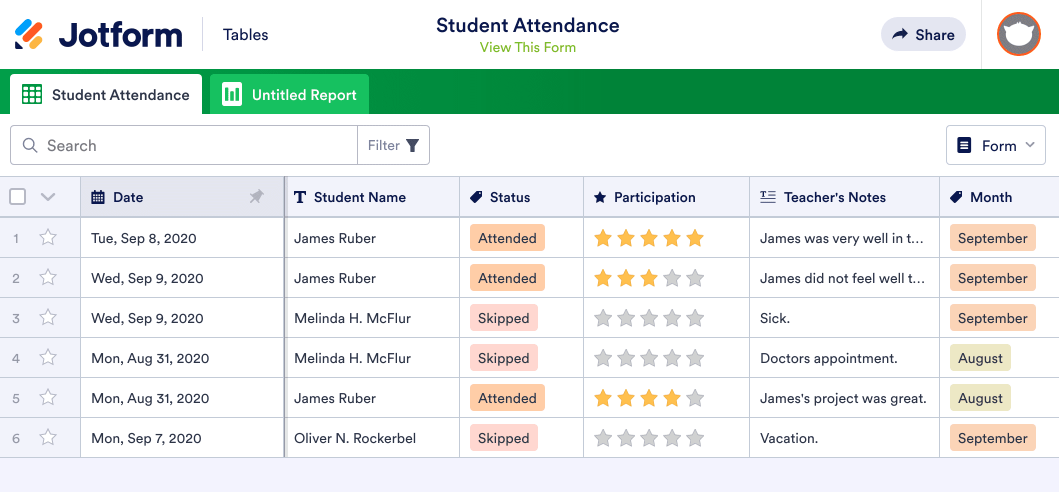Open the Tables menu in header

[246, 35]
